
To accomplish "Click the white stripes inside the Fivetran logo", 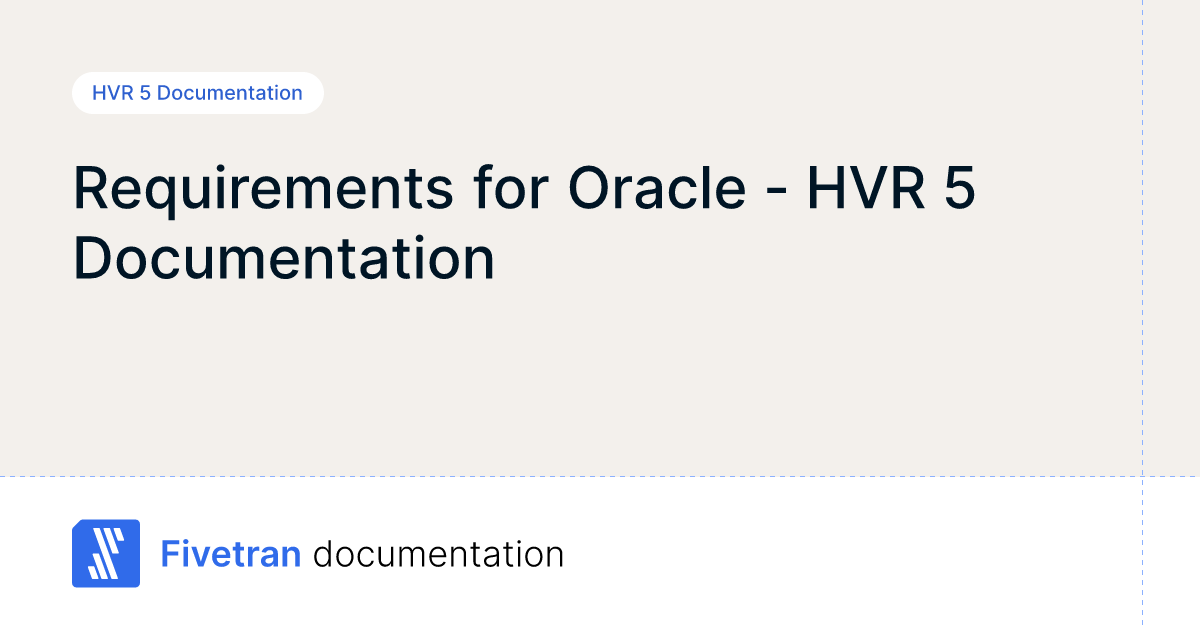I will pyautogui.click(x=105, y=554).
